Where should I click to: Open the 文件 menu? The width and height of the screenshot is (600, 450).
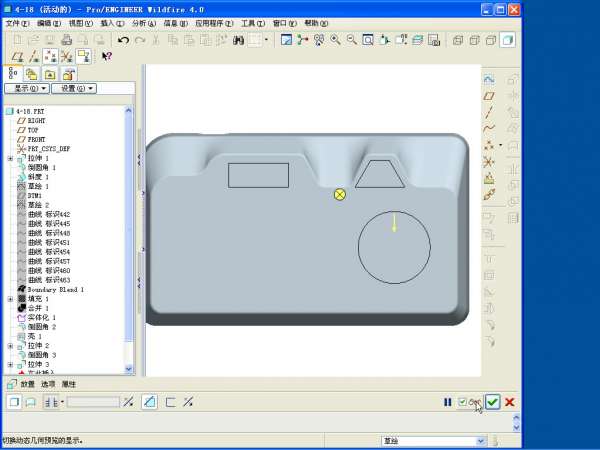18,23
